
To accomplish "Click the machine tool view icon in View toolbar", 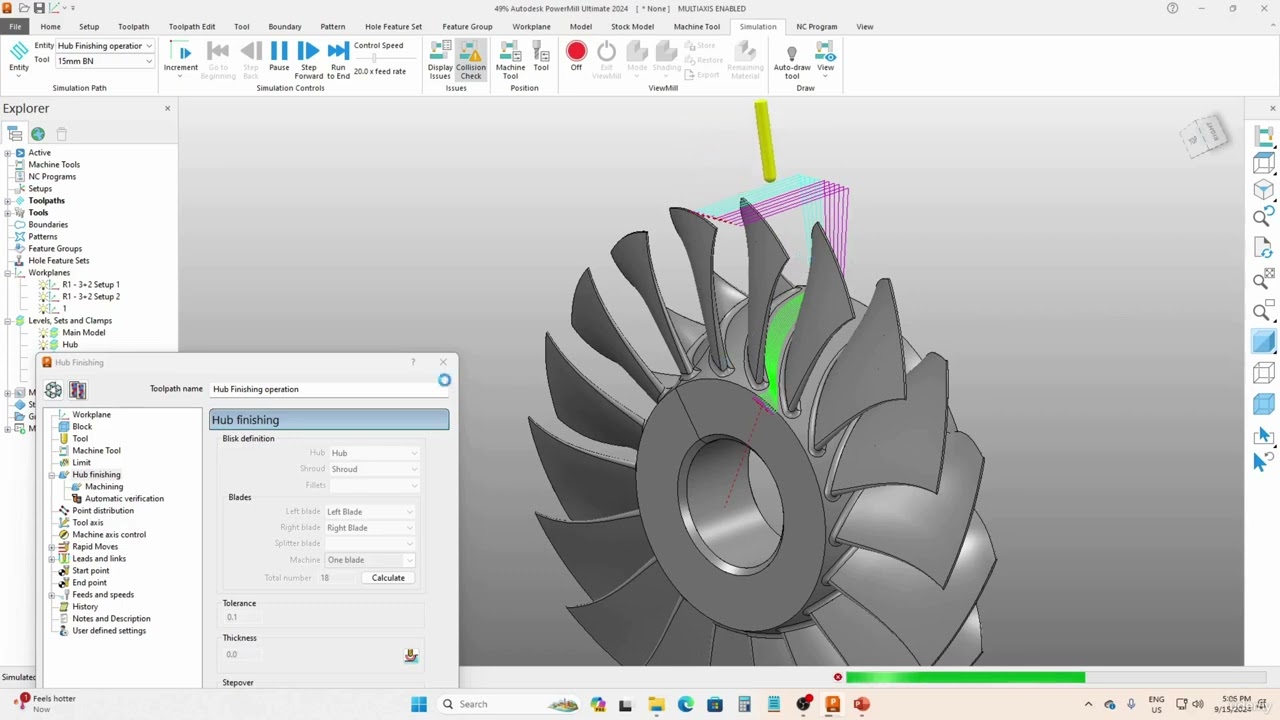I will click(1264, 136).
